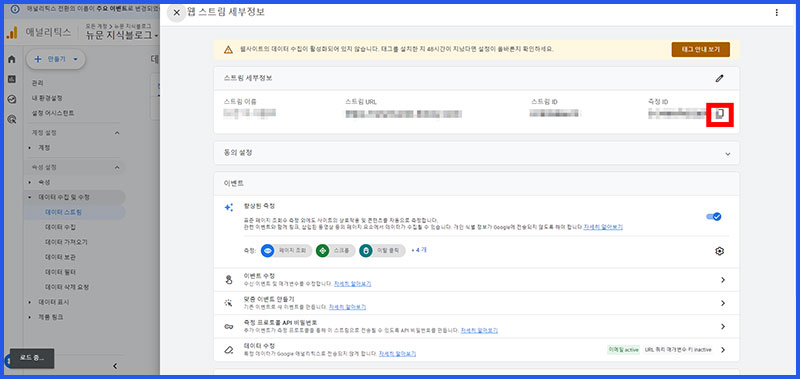Select the scrolls measurement chip
Viewport: 800px width, 379px height.
[x=335, y=251]
